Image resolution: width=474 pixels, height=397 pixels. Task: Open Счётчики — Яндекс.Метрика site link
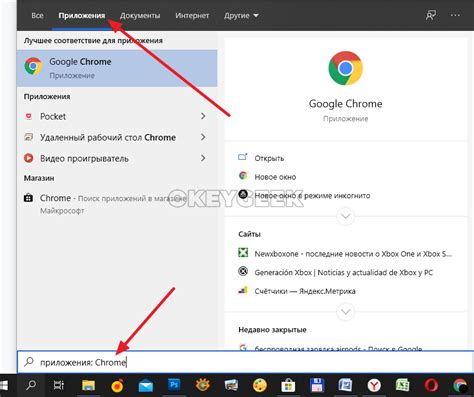305,291
